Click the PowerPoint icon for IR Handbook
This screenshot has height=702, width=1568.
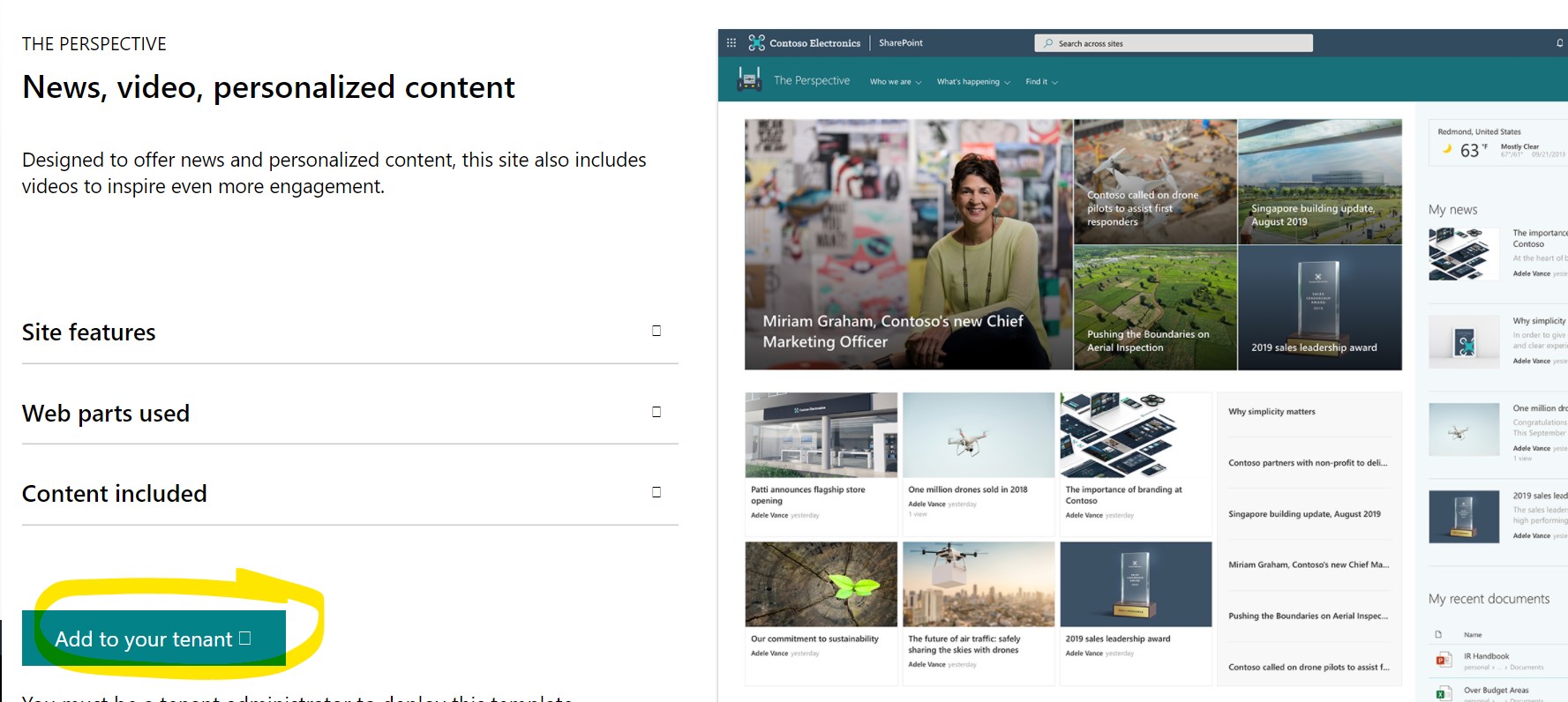[1443, 660]
